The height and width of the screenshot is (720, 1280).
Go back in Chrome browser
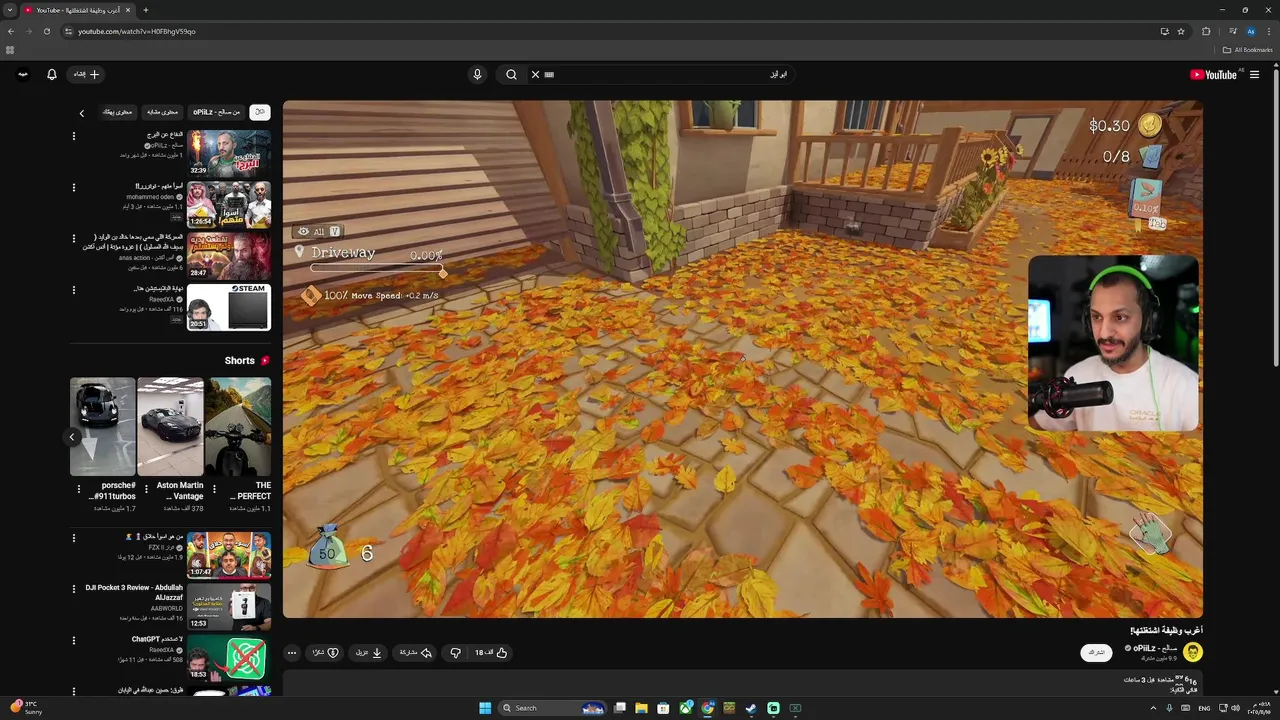11,31
